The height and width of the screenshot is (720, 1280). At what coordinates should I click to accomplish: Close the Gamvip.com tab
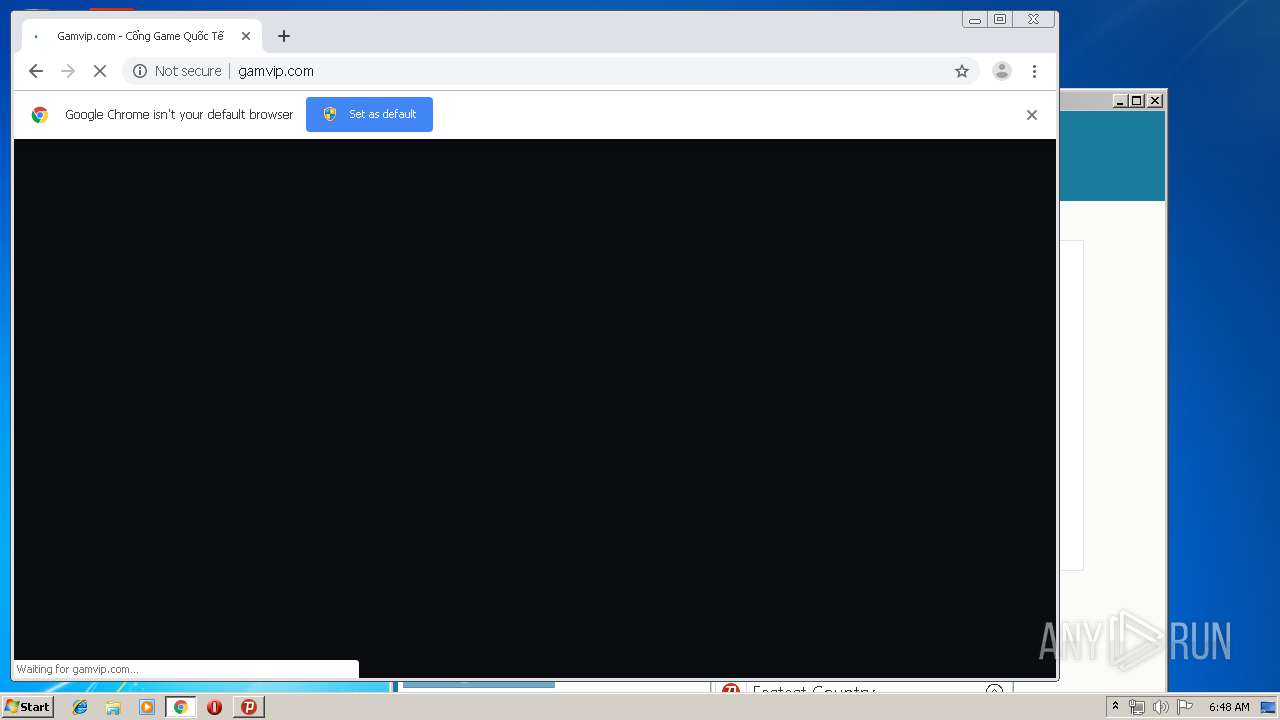point(246,36)
